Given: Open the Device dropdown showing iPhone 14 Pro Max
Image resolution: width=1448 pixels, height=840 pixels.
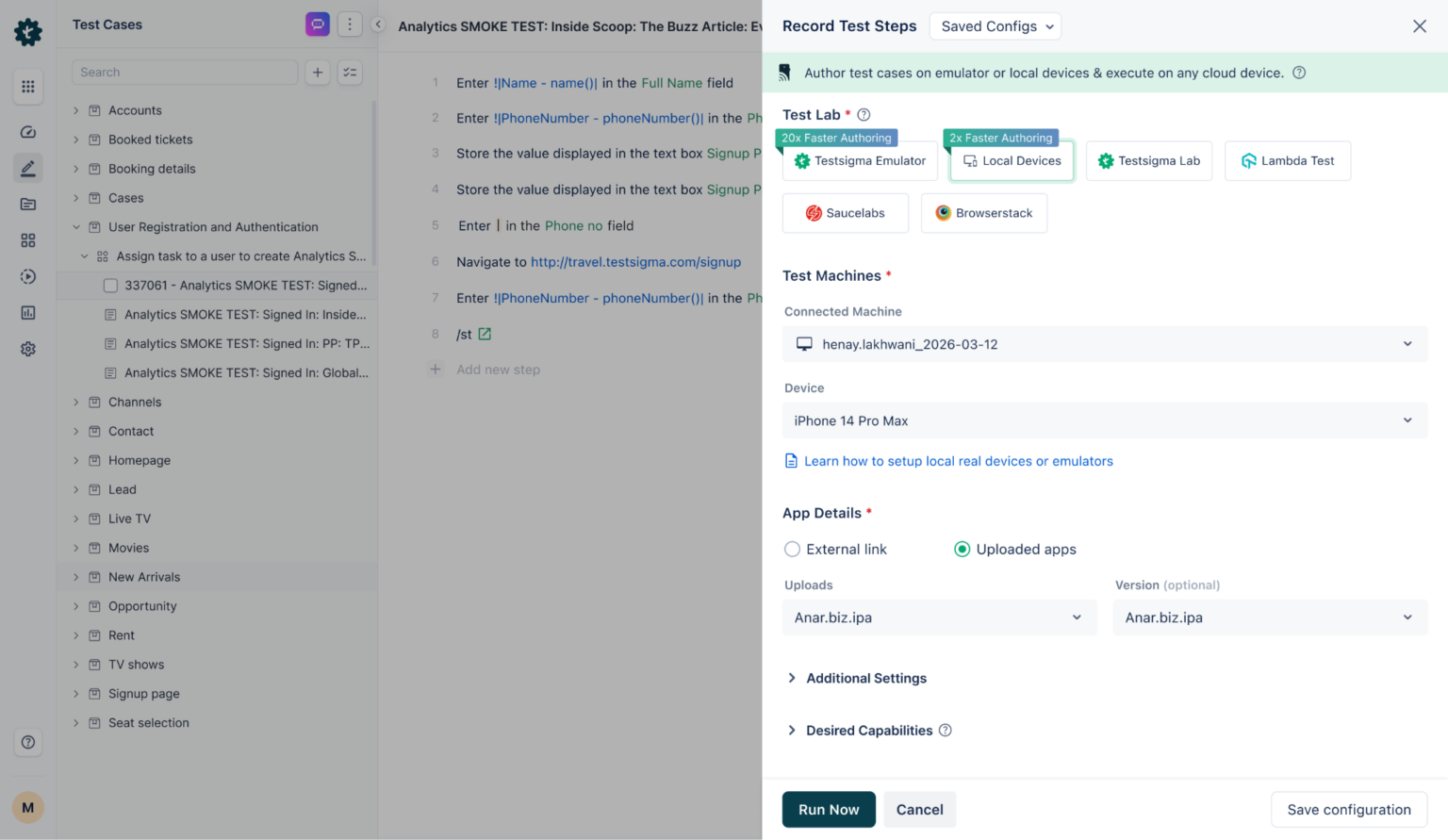Looking at the screenshot, I should (1105, 420).
